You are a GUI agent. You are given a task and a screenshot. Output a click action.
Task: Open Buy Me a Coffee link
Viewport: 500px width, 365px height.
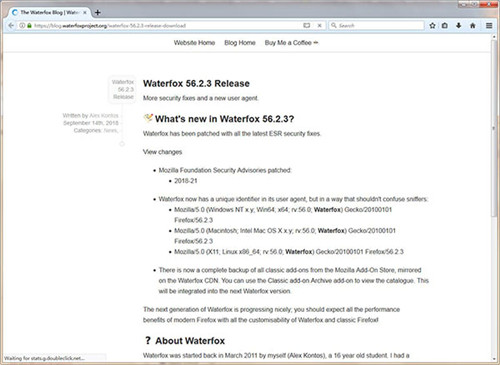coord(291,43)
